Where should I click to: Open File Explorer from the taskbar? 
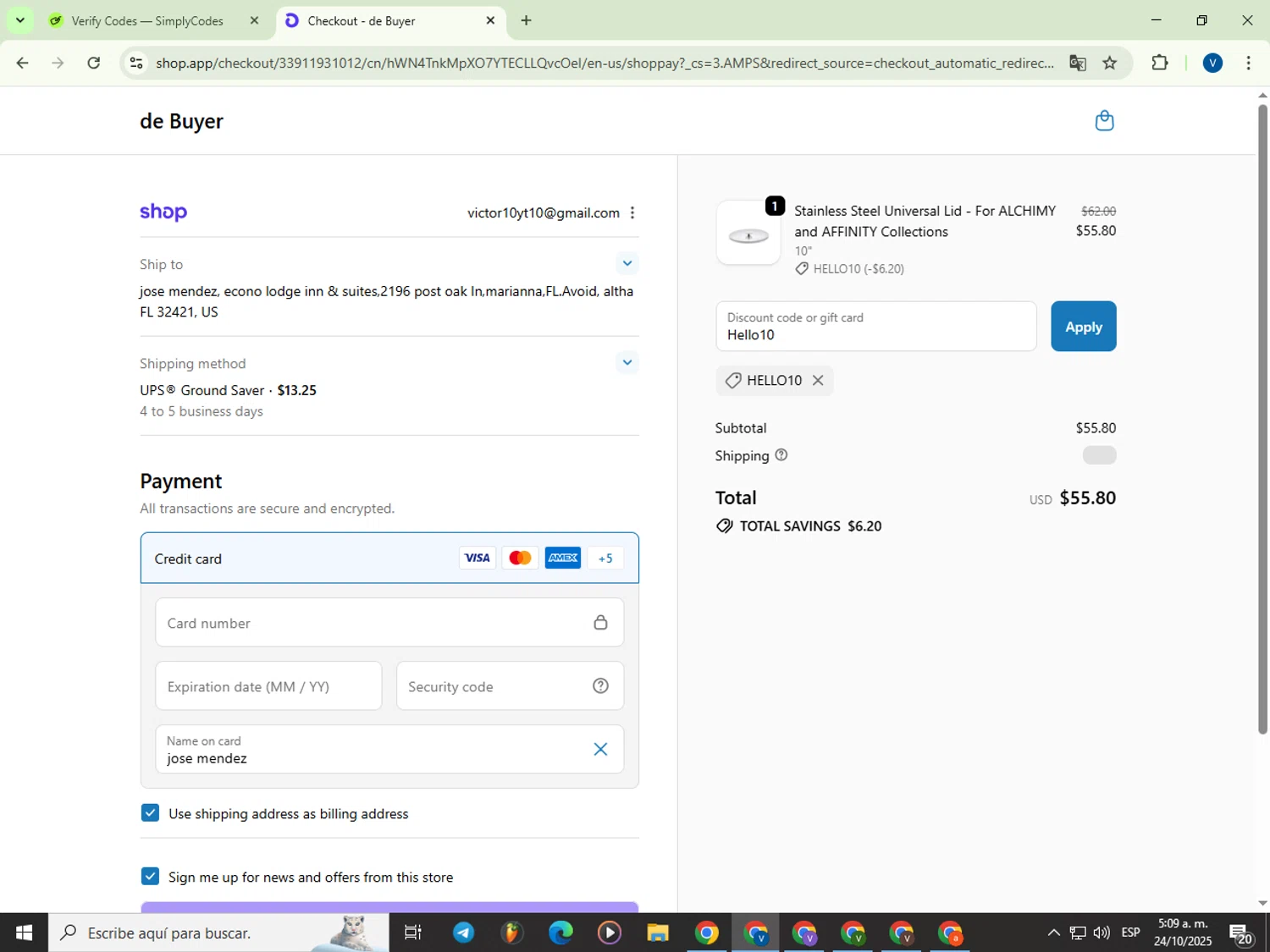(x=658, y=933)
